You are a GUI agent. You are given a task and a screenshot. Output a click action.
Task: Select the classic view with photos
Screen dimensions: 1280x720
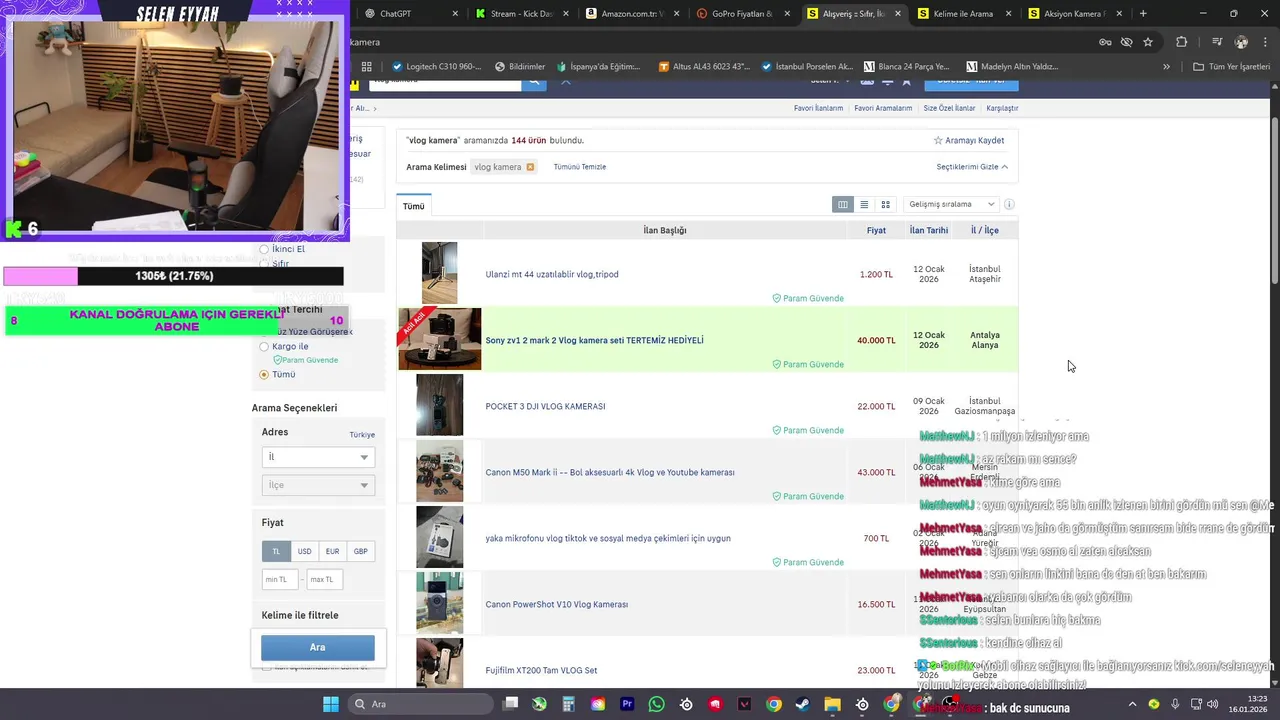pos(843,204)
